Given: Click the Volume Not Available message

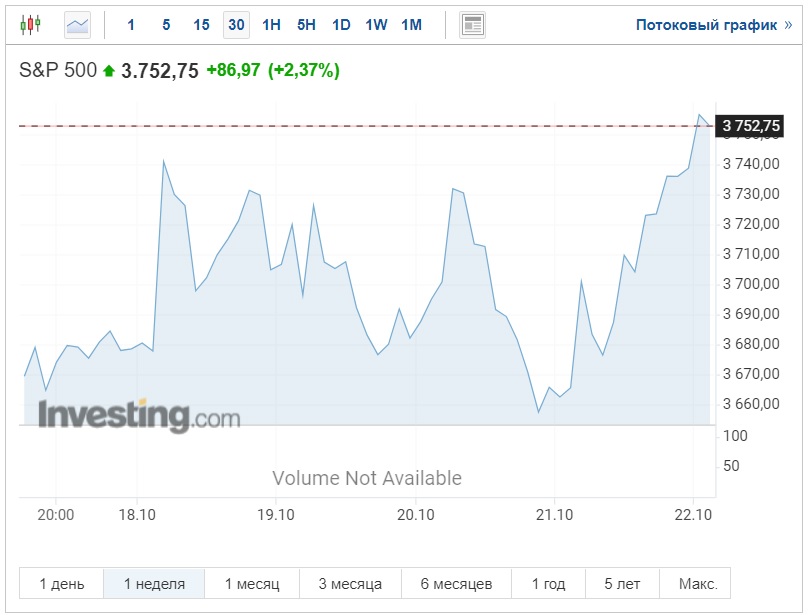Looking at the screenshot, I should point(367,478).
